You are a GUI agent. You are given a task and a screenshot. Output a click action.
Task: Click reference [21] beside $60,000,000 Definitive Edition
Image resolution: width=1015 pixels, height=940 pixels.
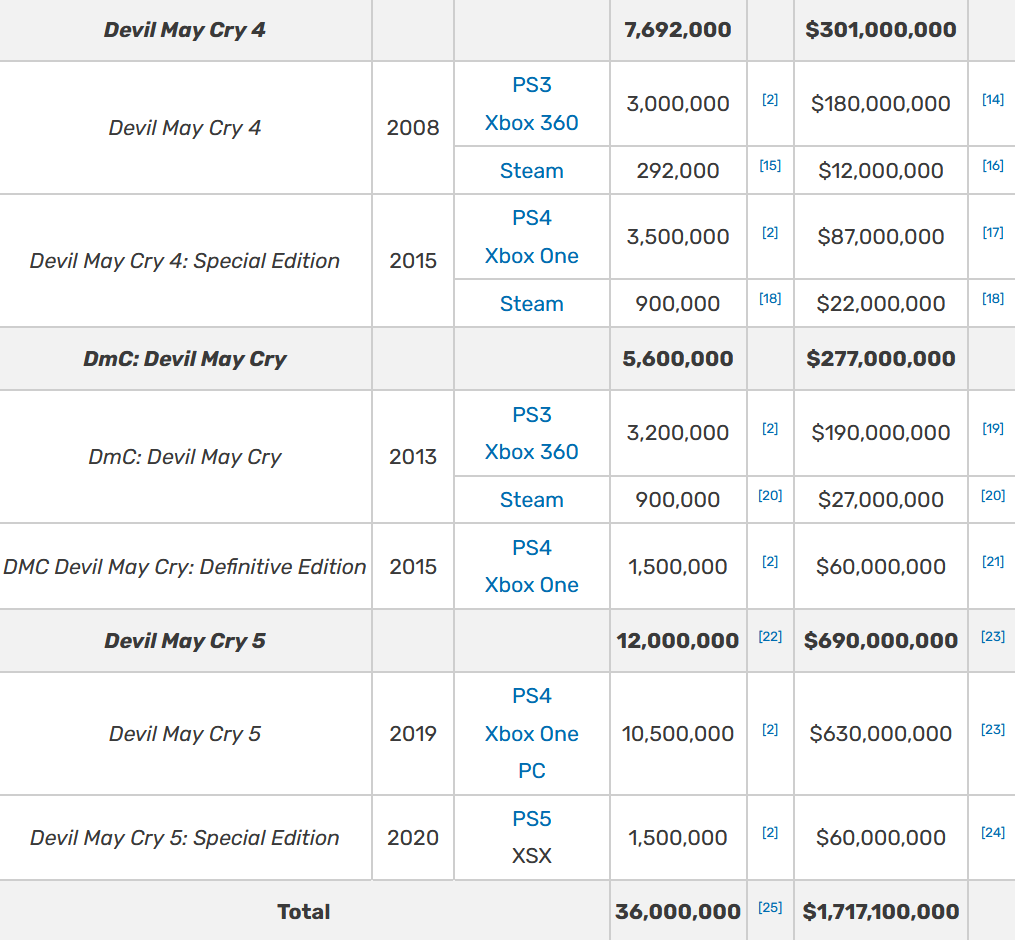tap(992, 562)
